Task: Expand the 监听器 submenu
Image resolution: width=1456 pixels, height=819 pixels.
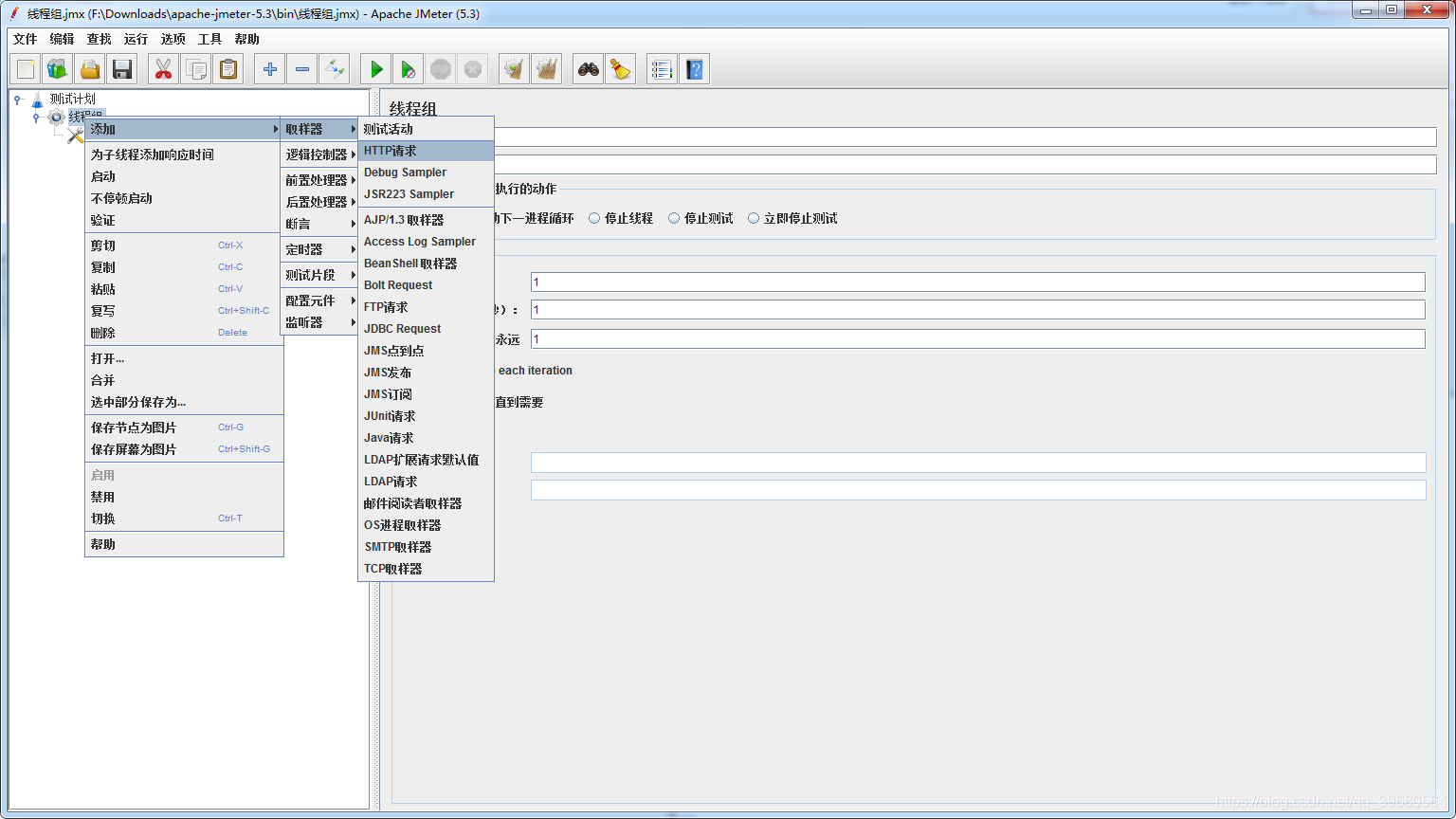Action: [x=319, y=322]
